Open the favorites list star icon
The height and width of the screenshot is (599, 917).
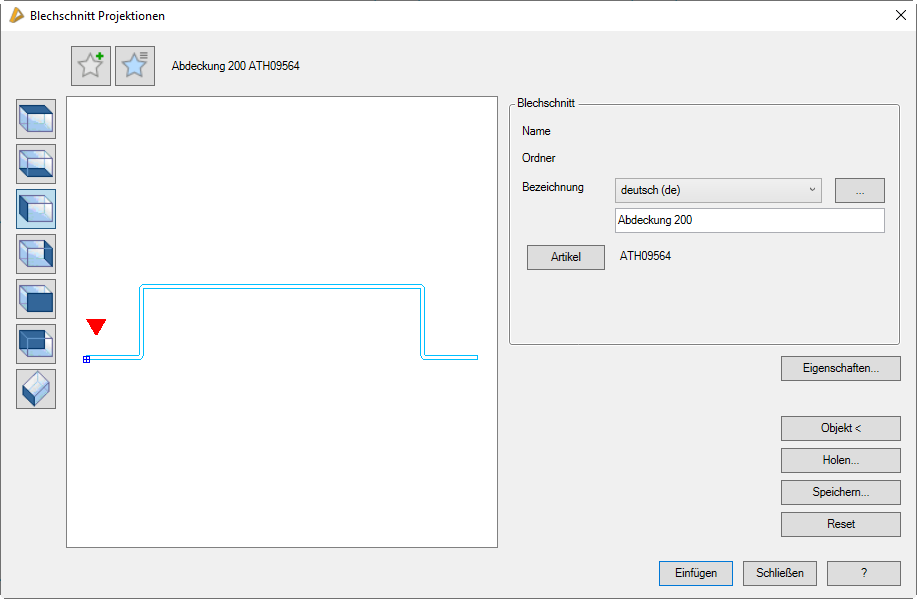coord(135,66)
